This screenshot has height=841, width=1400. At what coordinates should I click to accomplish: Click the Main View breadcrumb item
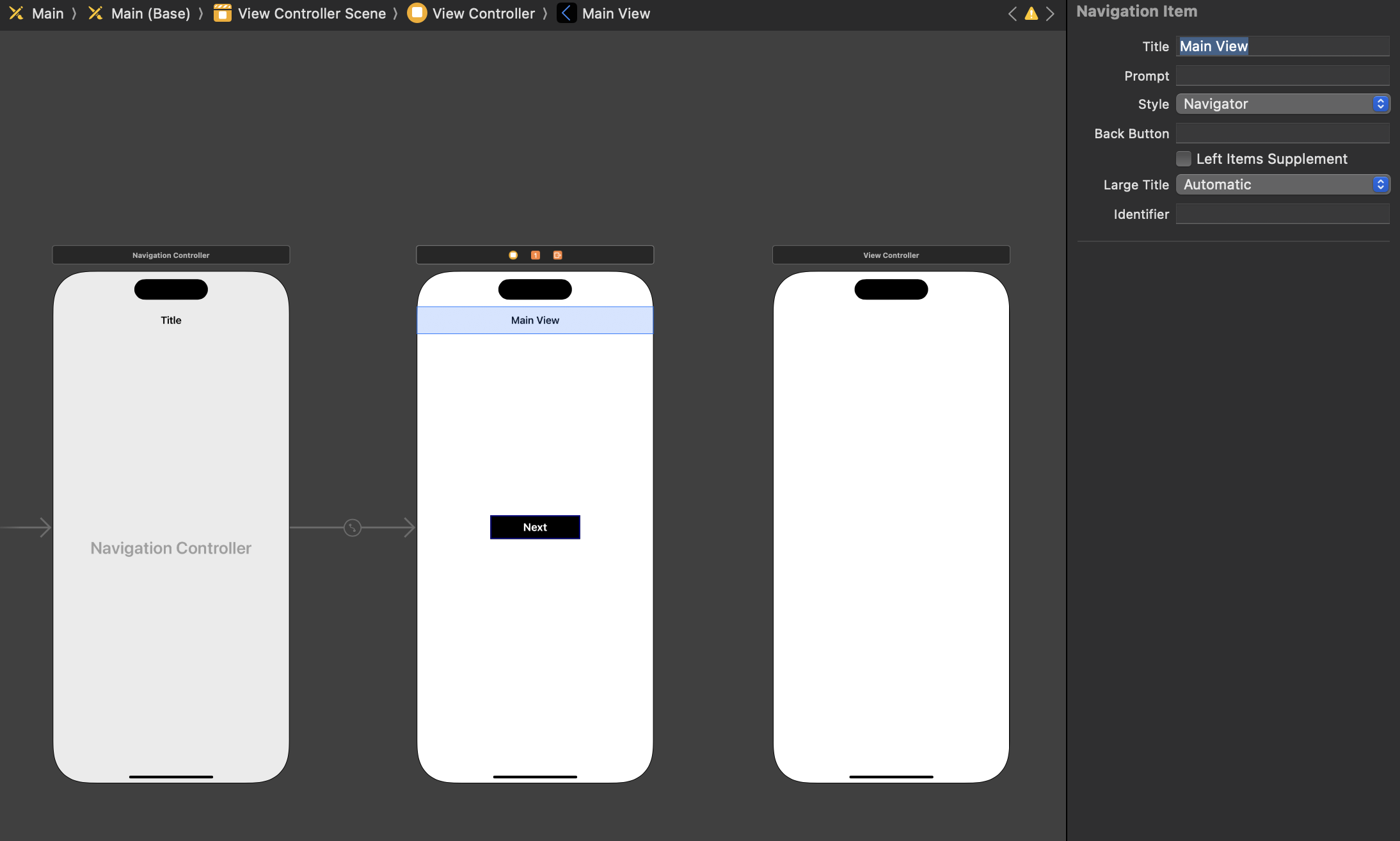pyautogui.click(x=615, y=13)
